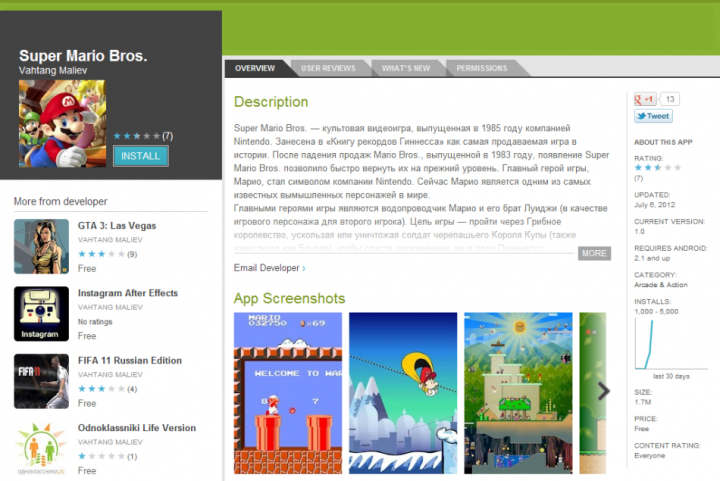Switch to the What's New tab
The height and width of the screenshot is (481, 720).
(x=406, y=68)
